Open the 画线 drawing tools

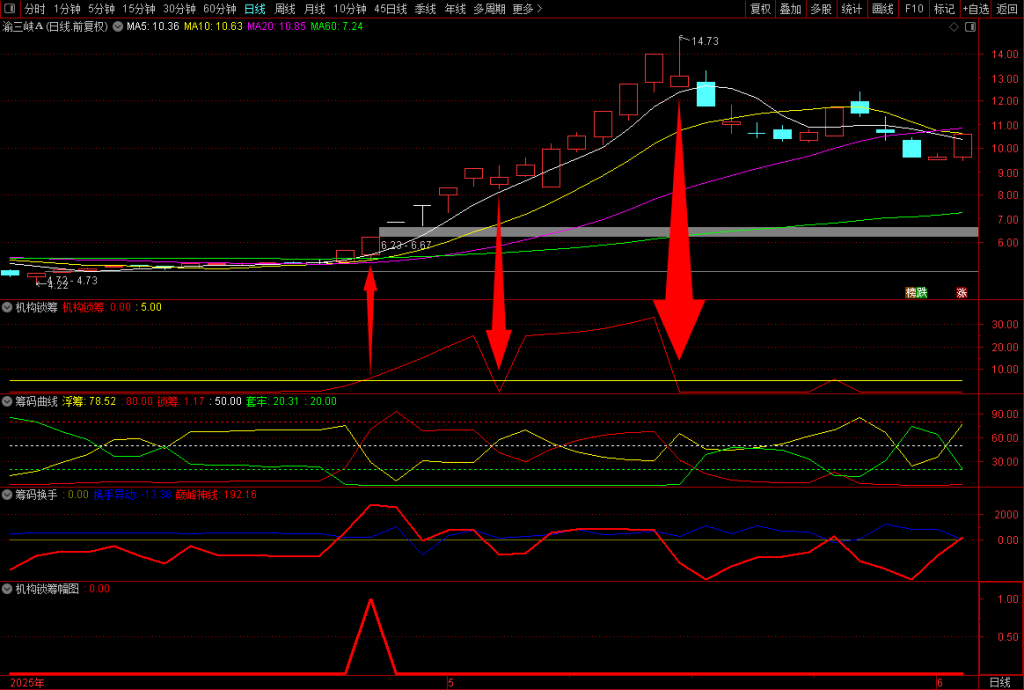coord(882,9)
